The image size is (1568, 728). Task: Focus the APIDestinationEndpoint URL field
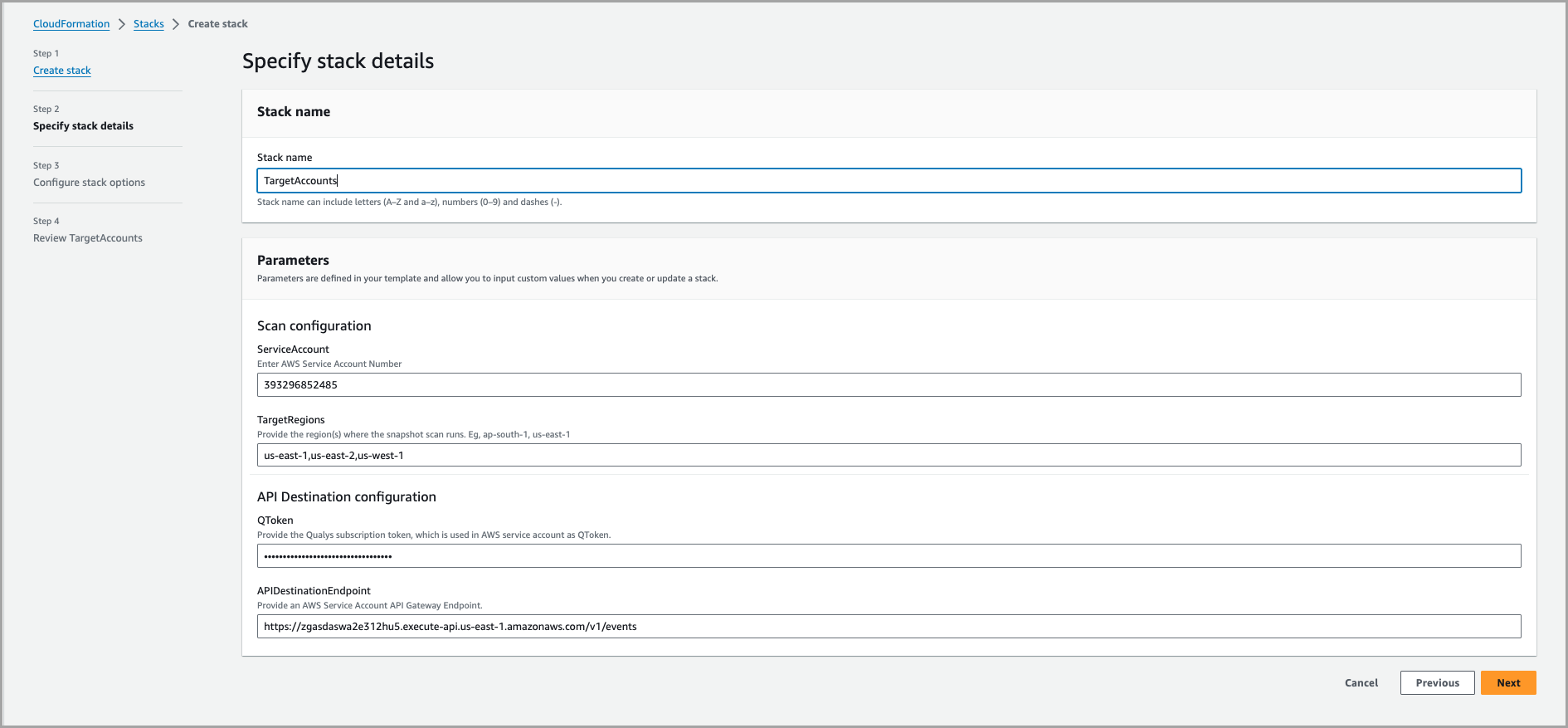click(889, 627)
